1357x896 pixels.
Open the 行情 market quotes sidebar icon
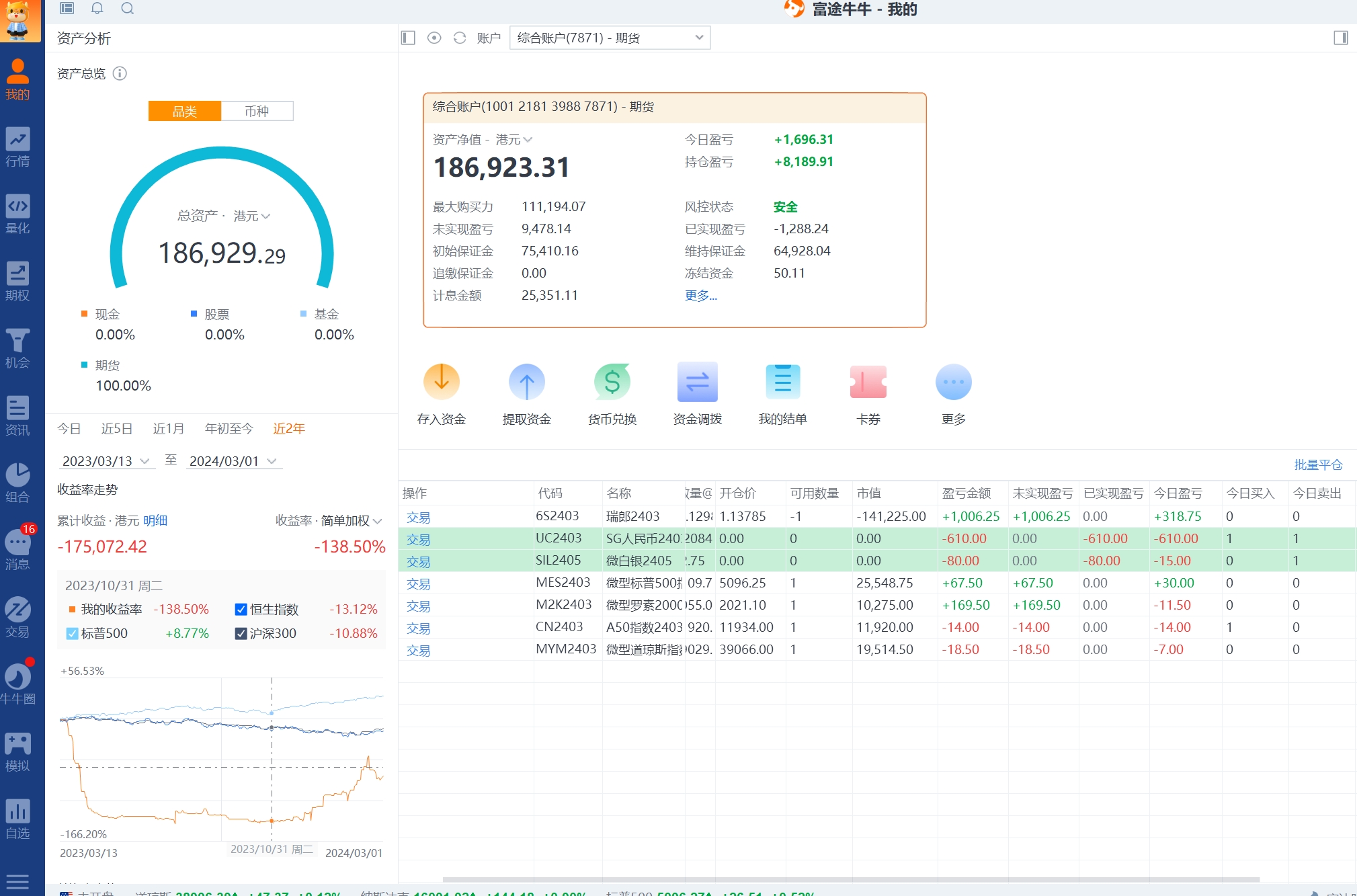[x=17, y=147]
